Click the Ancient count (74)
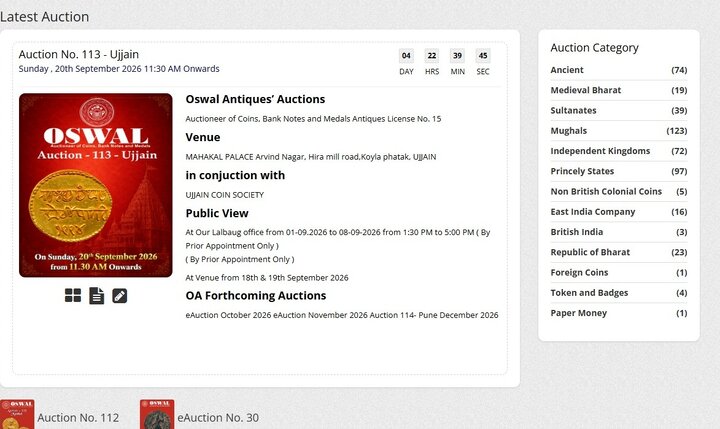This screenshot has height=429, width=720. (679, 70)
